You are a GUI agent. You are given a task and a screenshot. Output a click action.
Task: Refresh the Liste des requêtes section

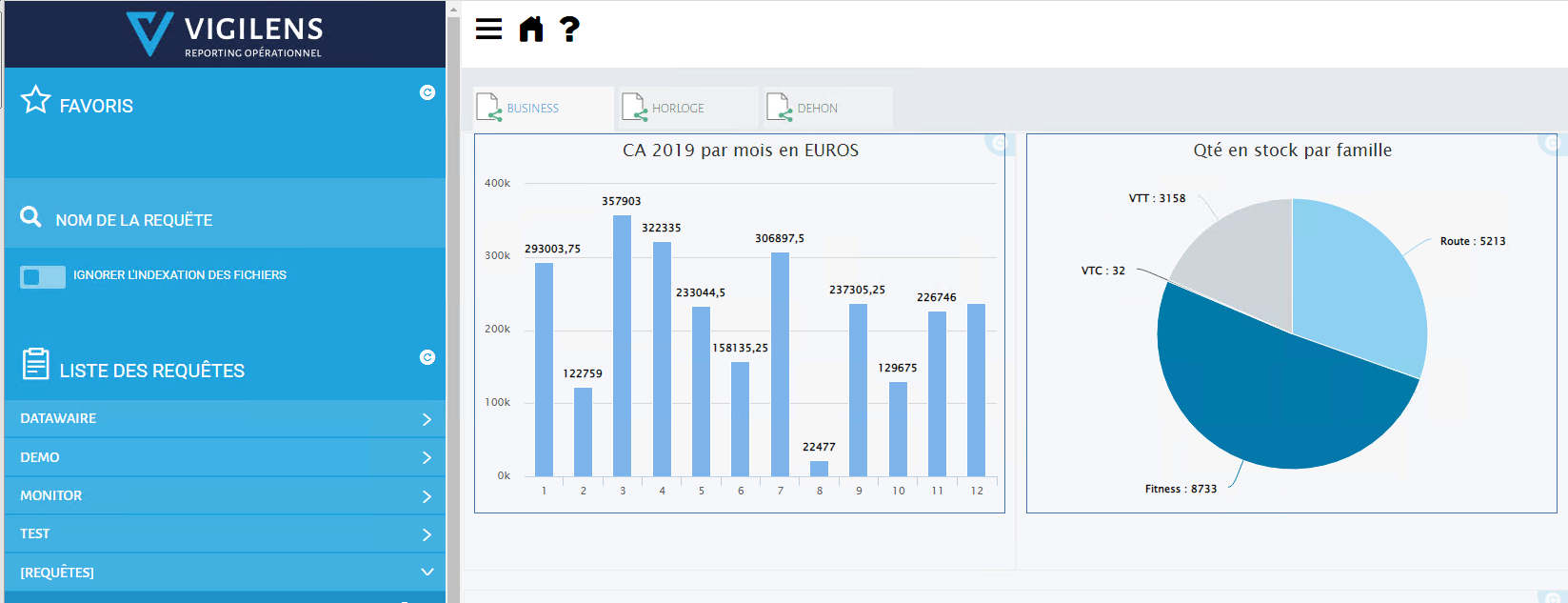pos(427,357)
